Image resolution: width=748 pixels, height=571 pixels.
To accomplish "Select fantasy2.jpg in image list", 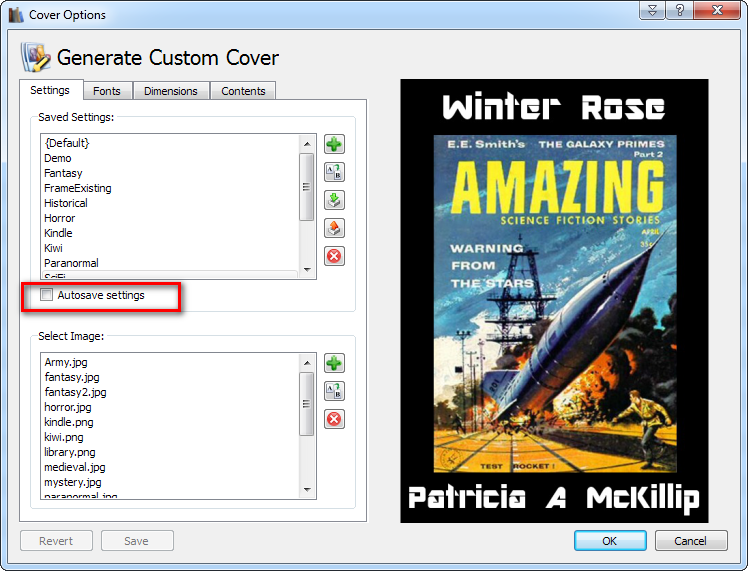I will 170,392.
